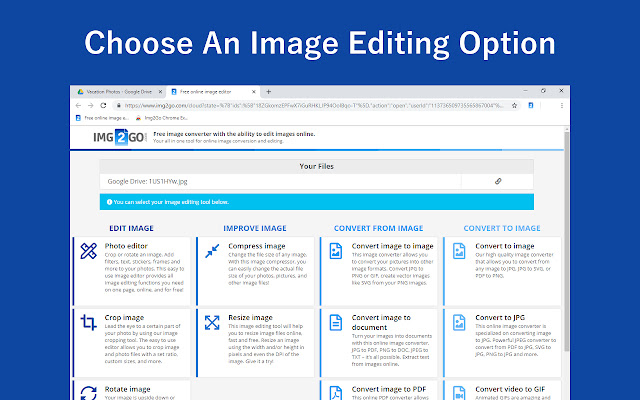Close the Vacation Photos Google Drive tab

pos(160,92)
